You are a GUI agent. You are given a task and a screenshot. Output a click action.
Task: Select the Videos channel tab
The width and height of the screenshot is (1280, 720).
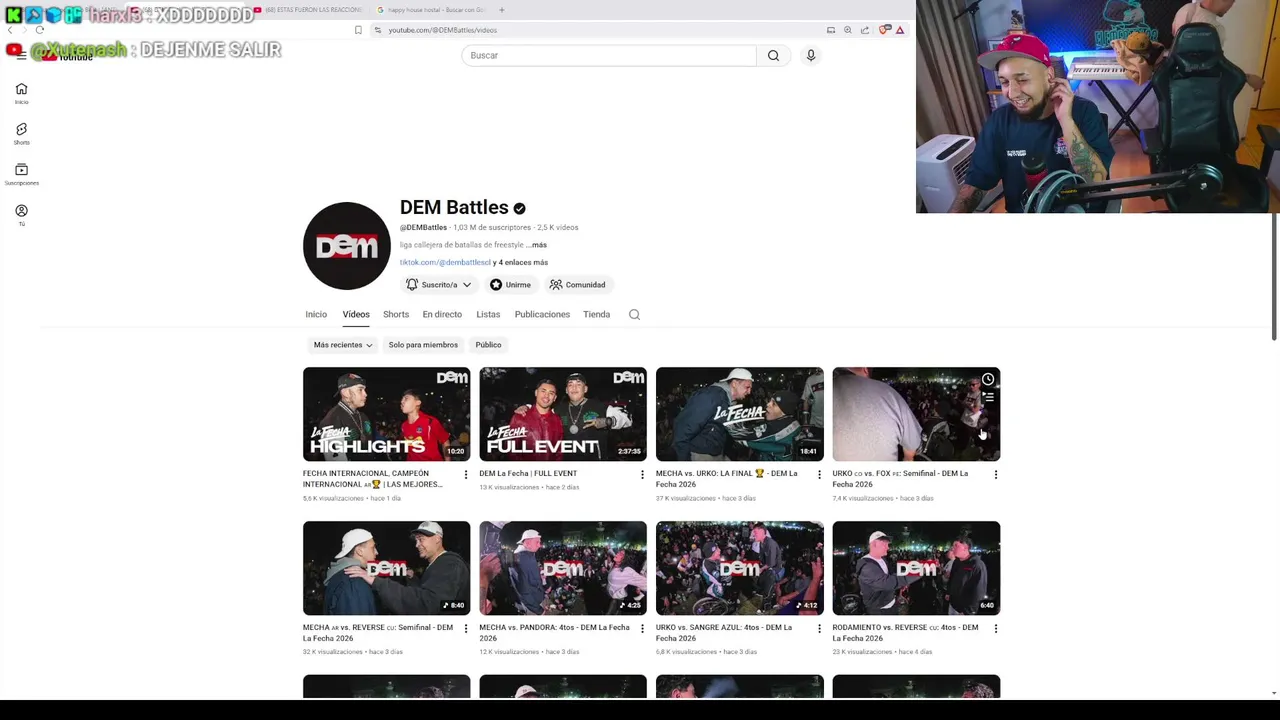tap(356, 314)
